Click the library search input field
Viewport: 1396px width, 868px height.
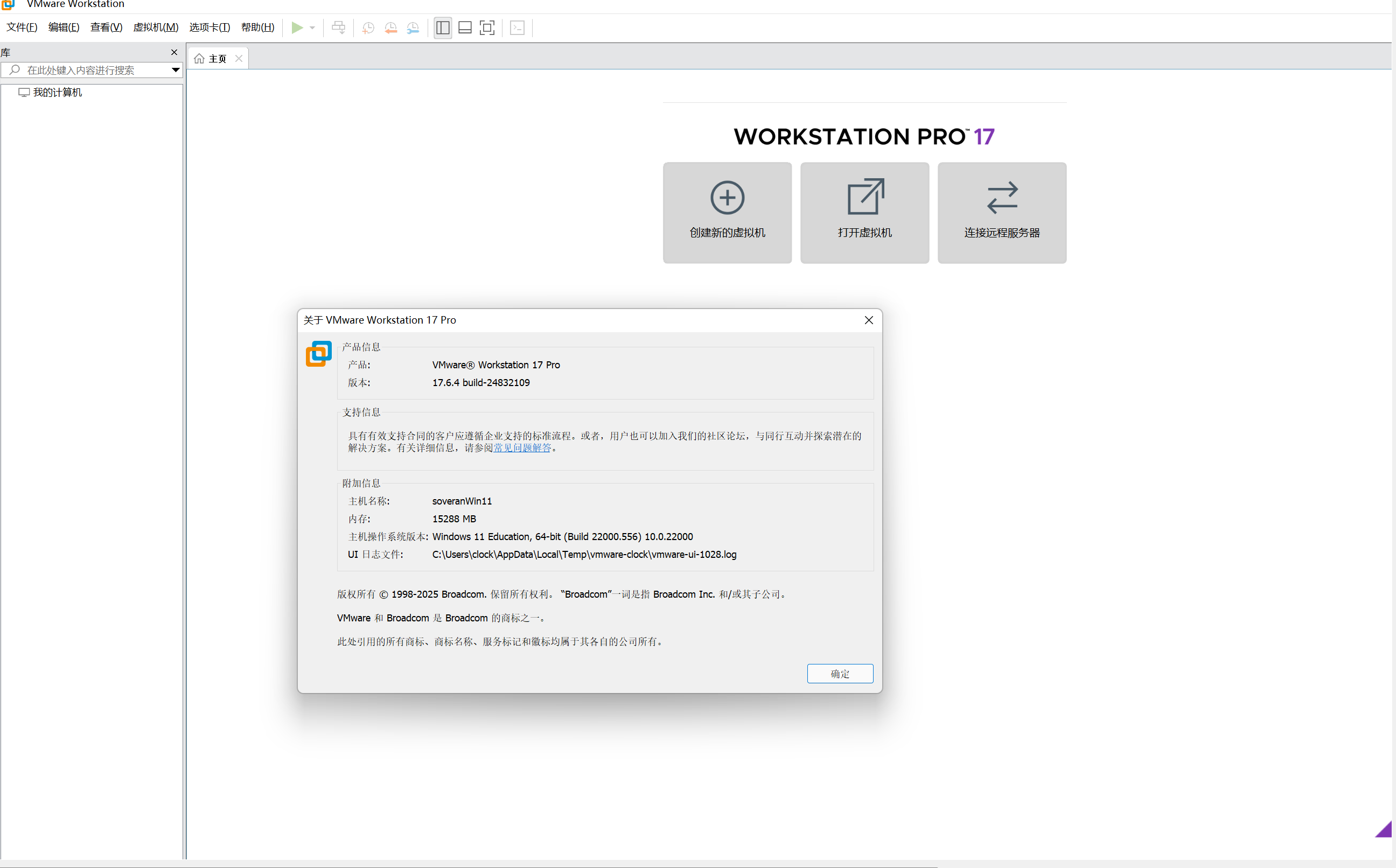tap(92, 70)
